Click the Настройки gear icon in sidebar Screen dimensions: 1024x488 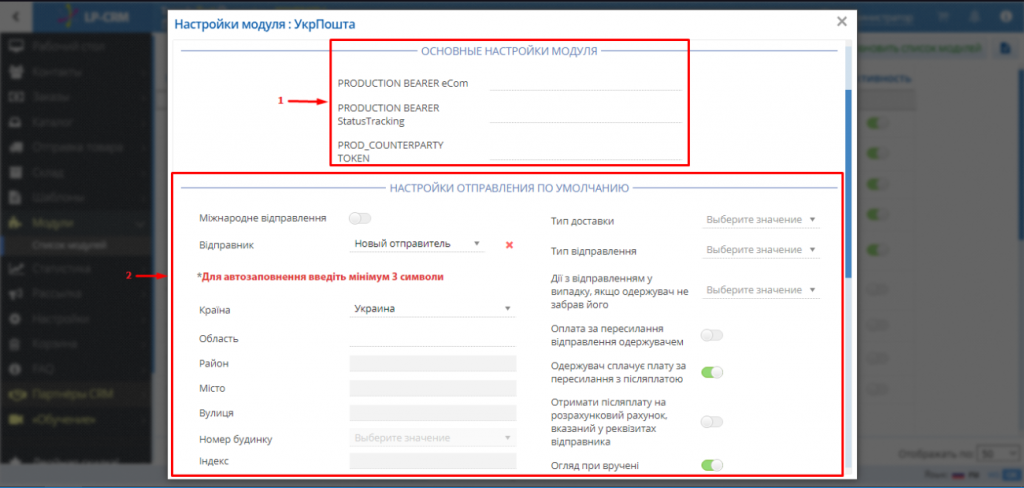[16, 319]
